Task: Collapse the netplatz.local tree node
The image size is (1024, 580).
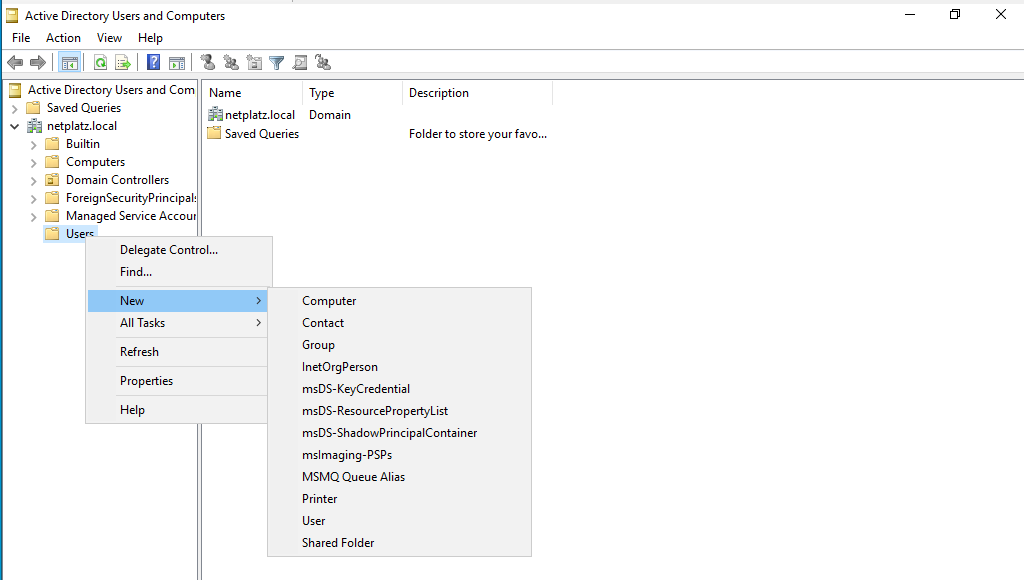Action: pos(14,126)
